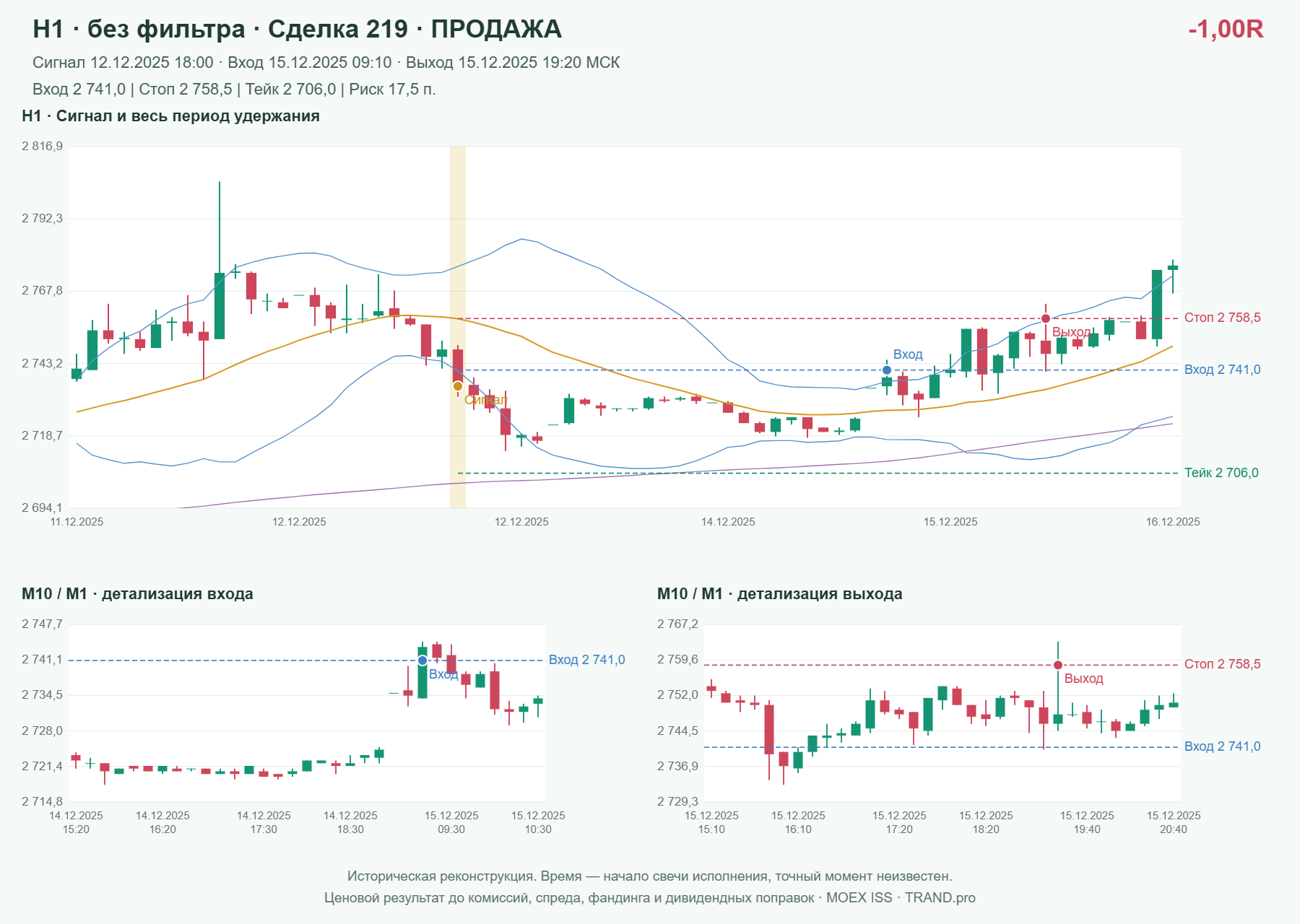Click the 'Вход 2 741,0' label on H1 chart
This screenshot has height=924, width=1300.
click(1222, 370)
